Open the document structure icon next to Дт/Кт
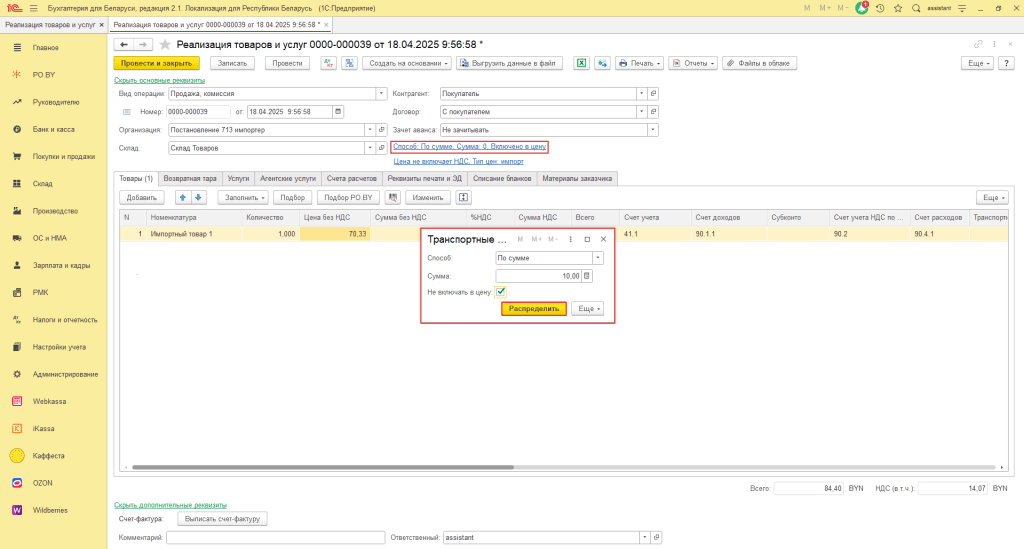 pos(350,63)
